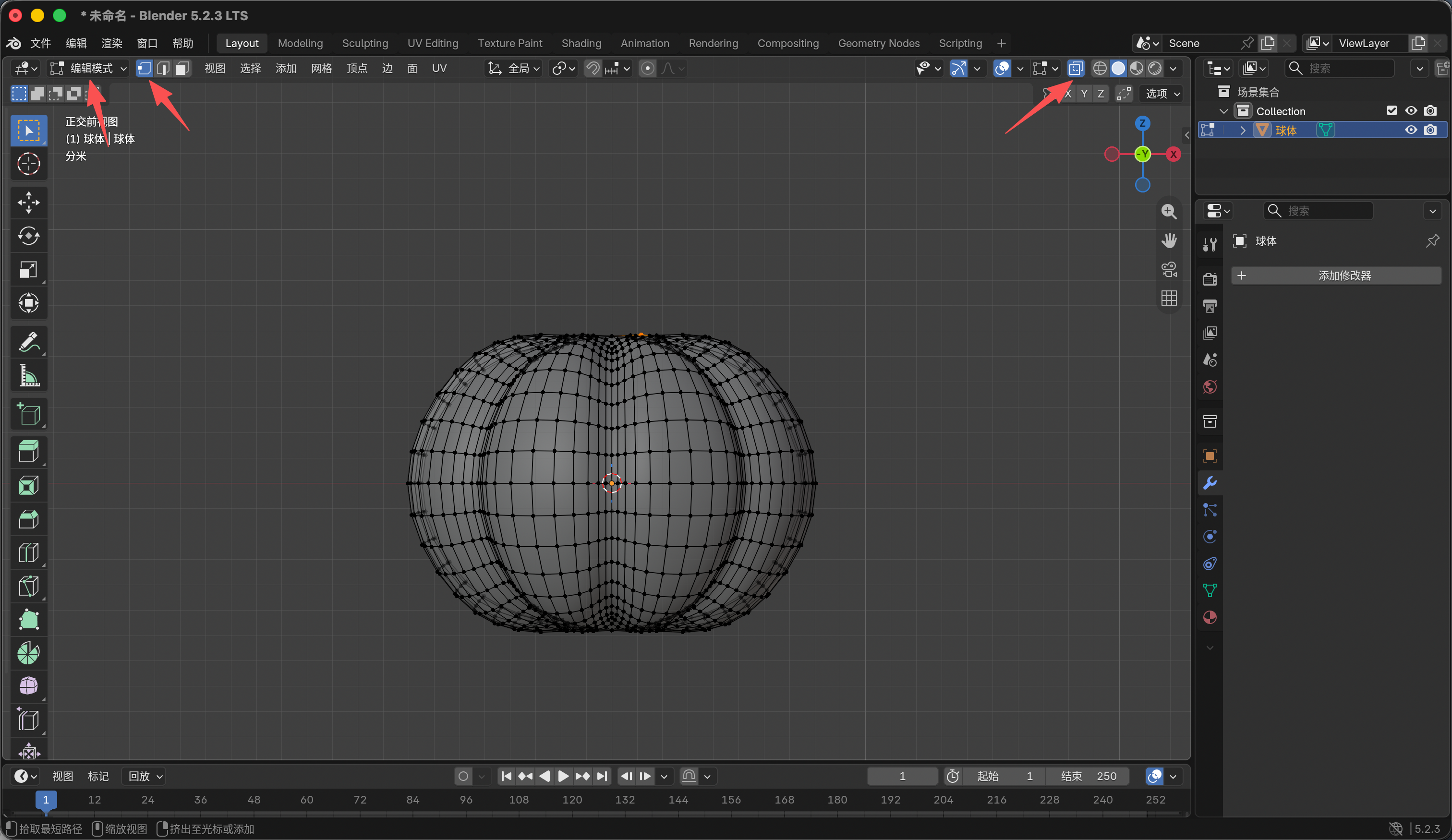1452x840 pixels.
Task: Click the Zoom magnifier in viewport
Action: [1169, 212]
